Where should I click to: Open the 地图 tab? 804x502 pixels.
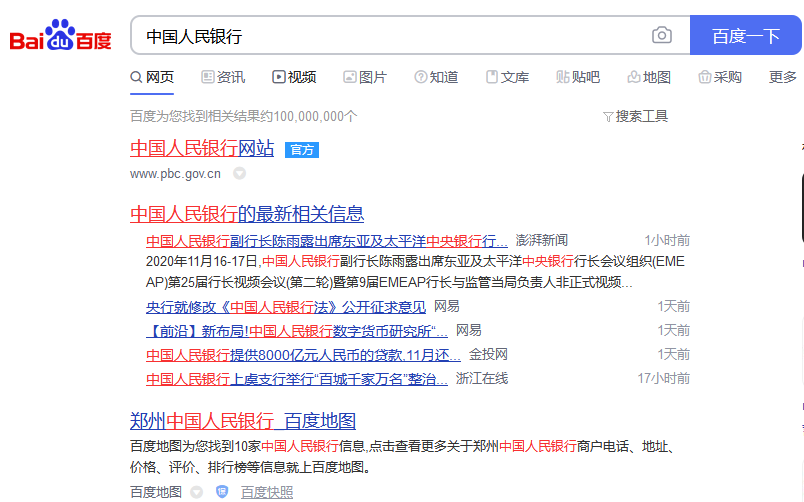click(x=649, y=77)
